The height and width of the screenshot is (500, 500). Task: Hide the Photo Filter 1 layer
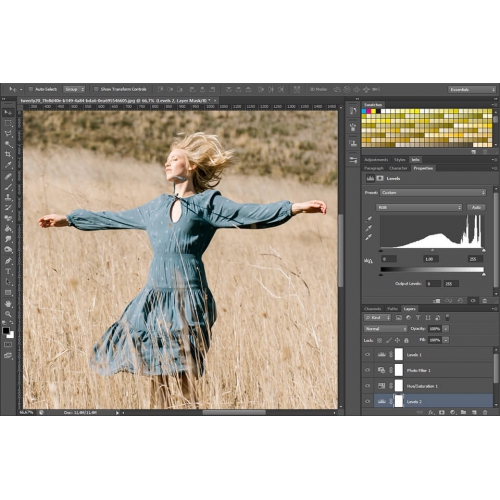(x=368, y=370)
